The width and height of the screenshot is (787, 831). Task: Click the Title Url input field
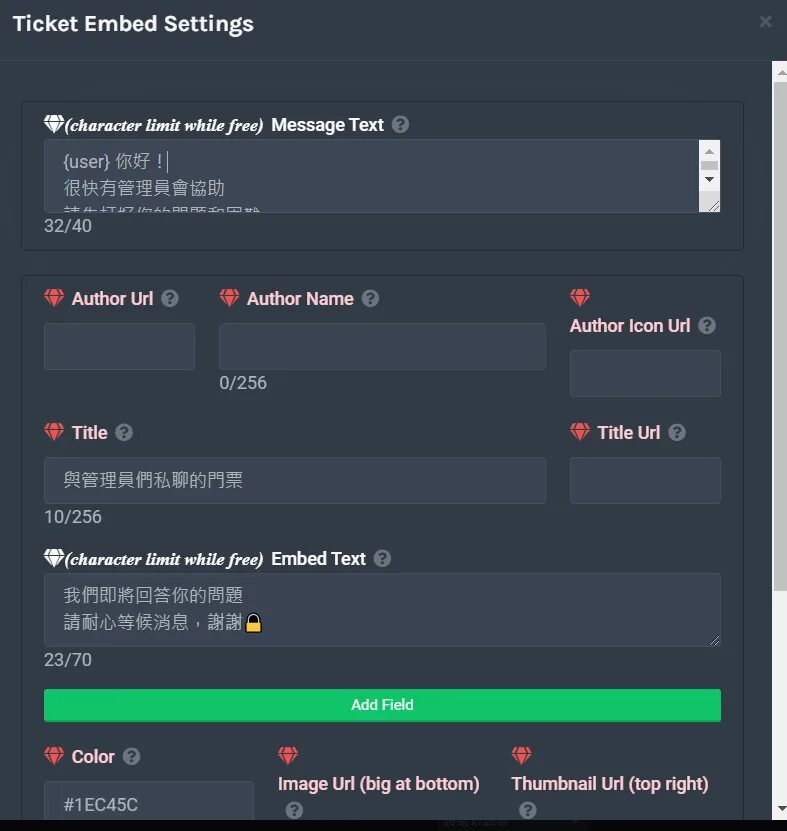click(645, 480)
